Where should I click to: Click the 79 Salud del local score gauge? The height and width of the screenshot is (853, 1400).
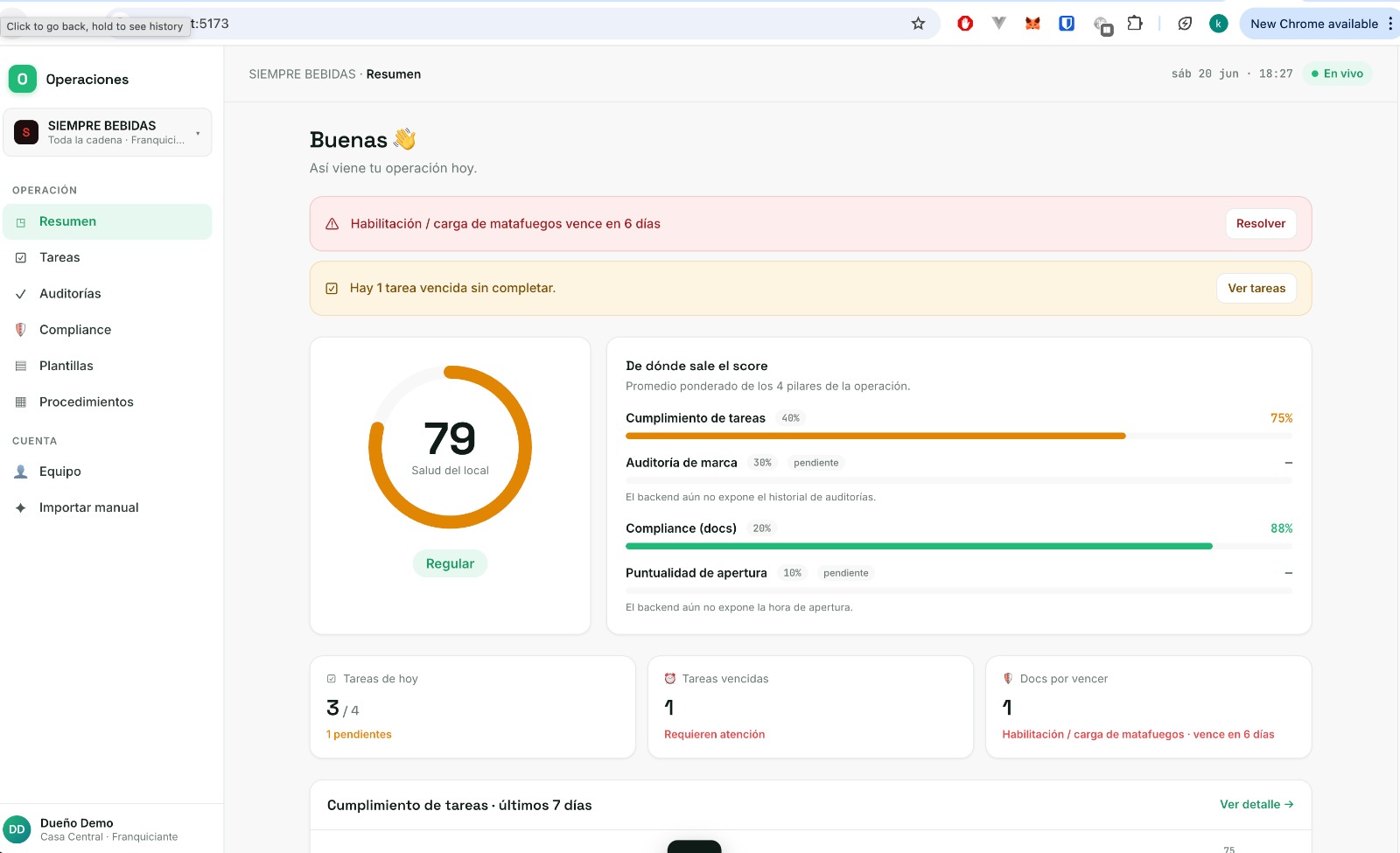coord(450,447)
